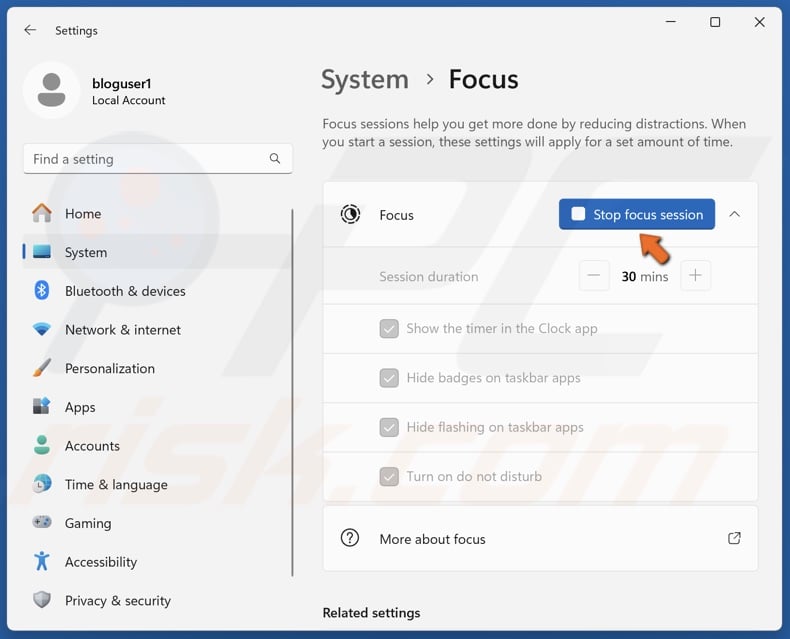The image size is (790, 639).
Task: Click the external link icon for More about focus
Action: point(734,538)
